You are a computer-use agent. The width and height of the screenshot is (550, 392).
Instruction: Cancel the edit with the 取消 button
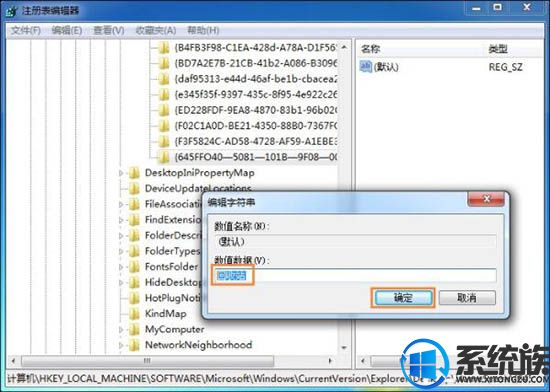[467, 298]
